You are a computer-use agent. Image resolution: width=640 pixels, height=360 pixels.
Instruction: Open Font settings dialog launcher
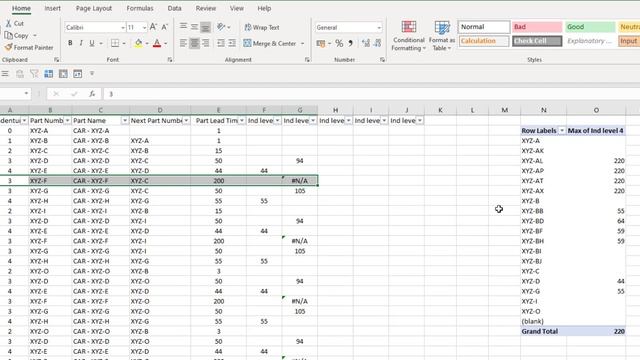click(x=170, y=60)
